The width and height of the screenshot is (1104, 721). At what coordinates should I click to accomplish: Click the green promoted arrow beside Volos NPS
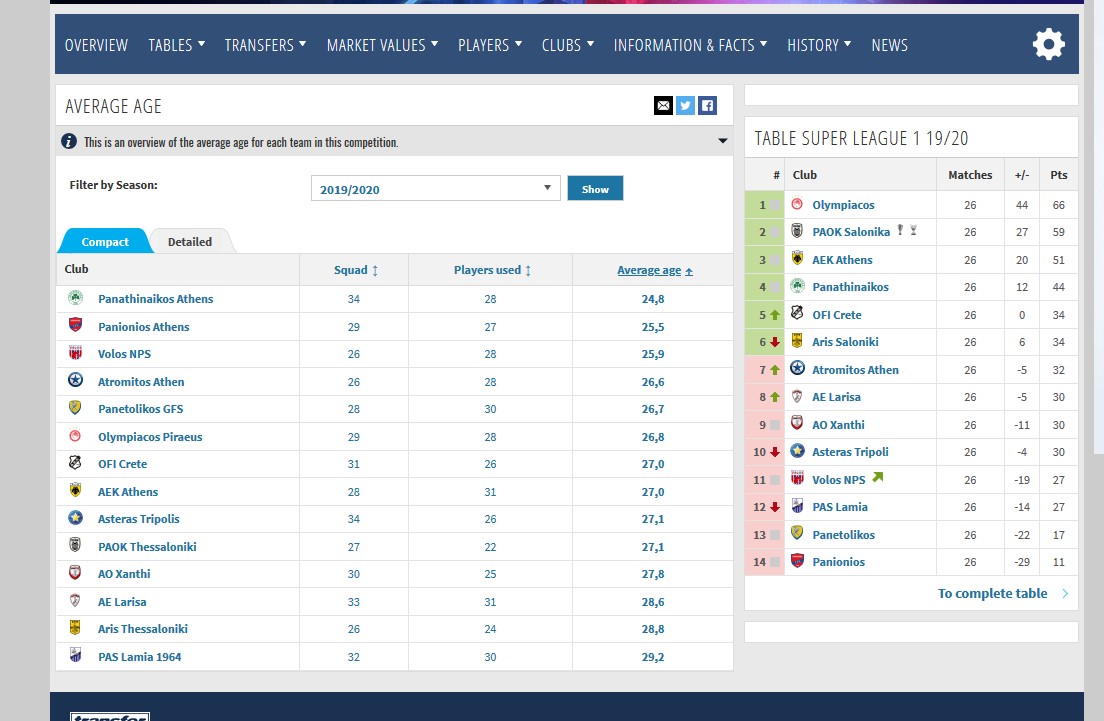point(877,477)
